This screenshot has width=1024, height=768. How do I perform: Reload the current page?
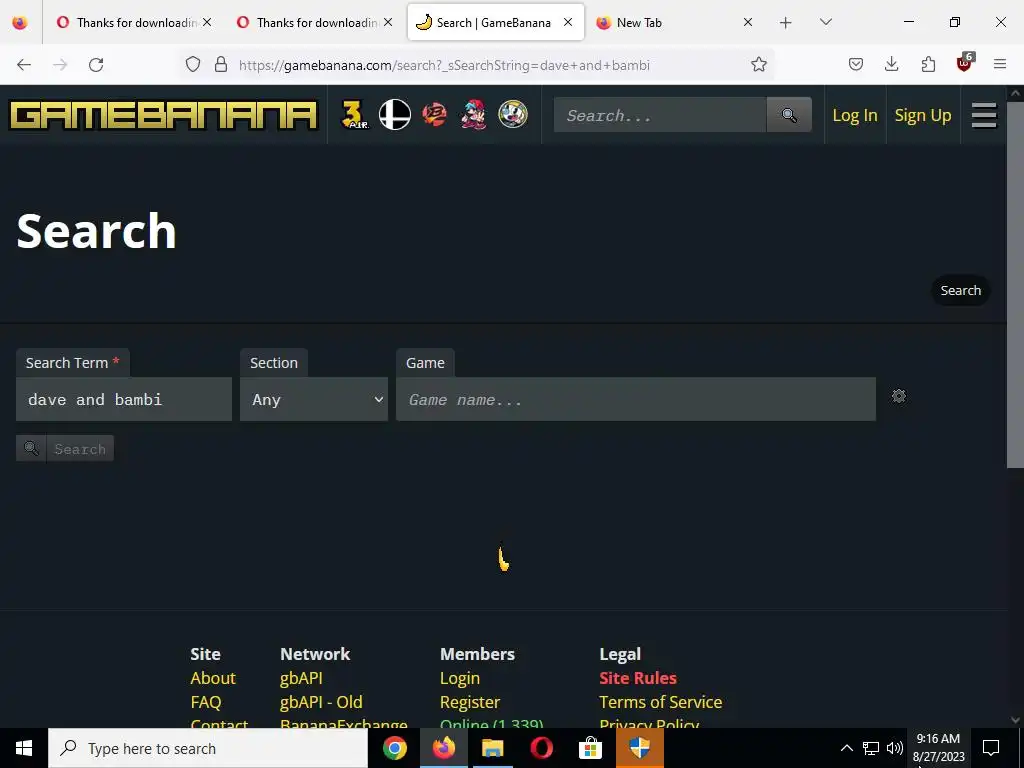pyautogui.click(x=96, y=64)
